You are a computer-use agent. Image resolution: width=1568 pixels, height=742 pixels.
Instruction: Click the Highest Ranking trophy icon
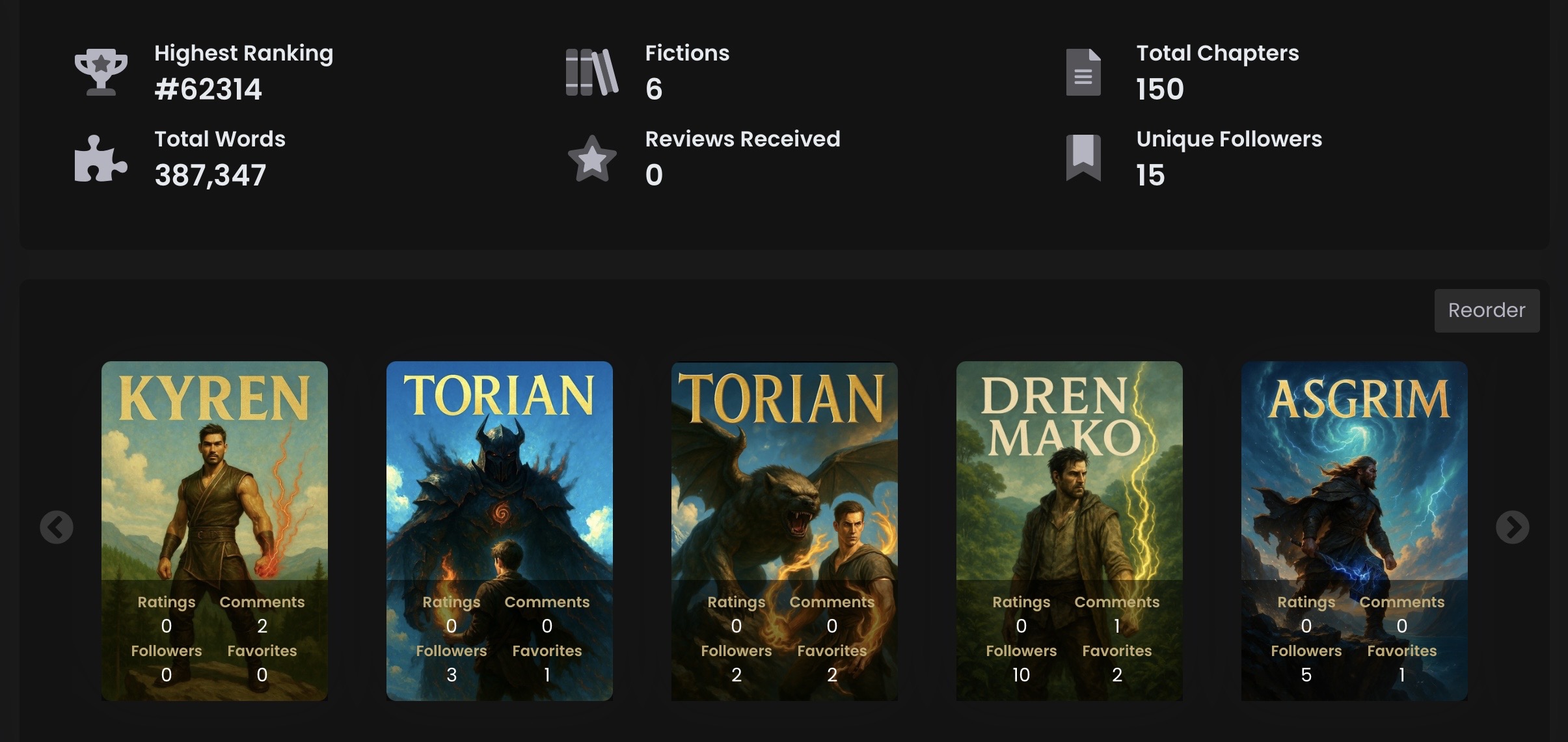coord(101,72)
